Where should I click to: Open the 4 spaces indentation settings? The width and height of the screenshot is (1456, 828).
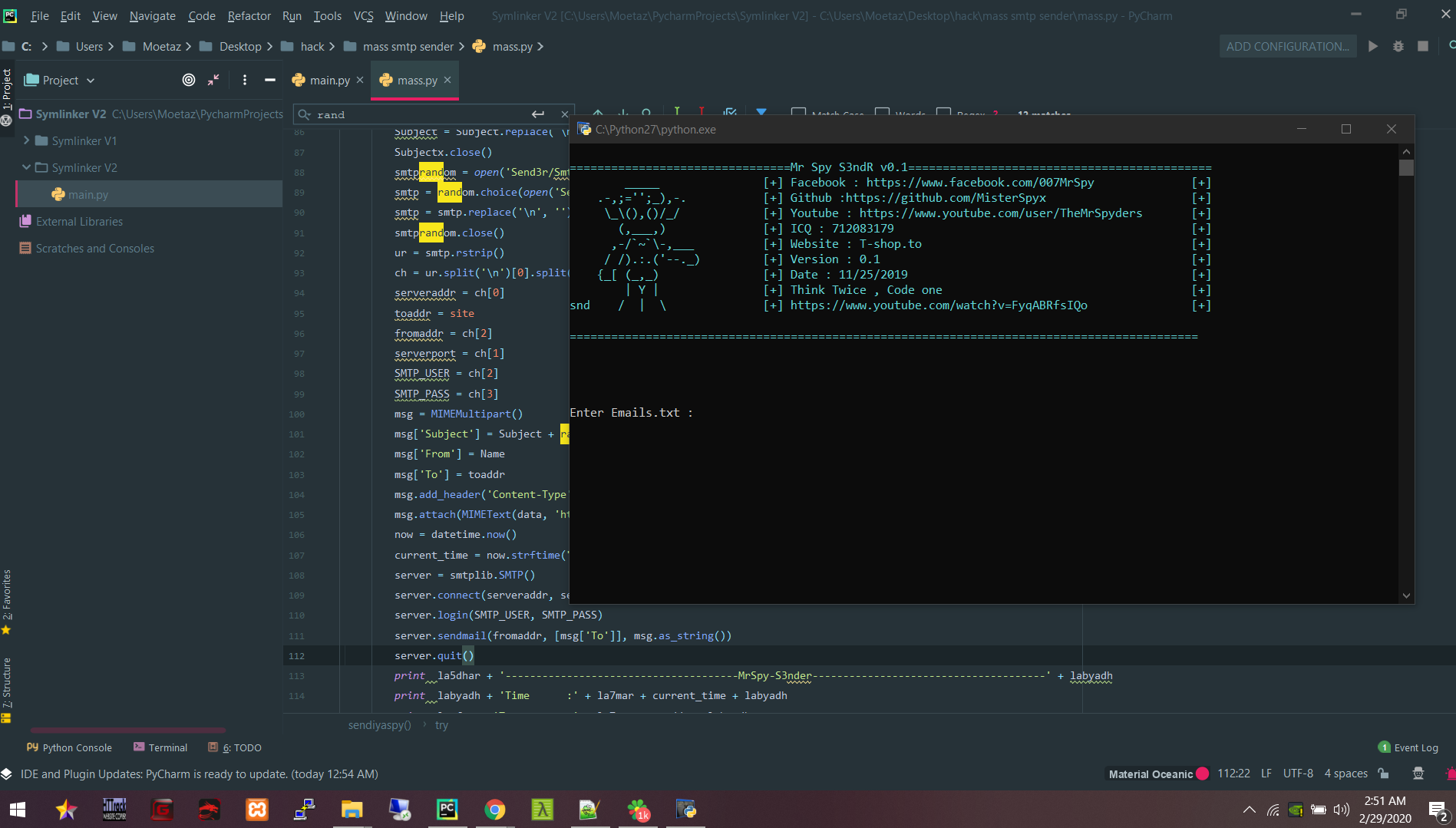click(x=1345, y=774)
